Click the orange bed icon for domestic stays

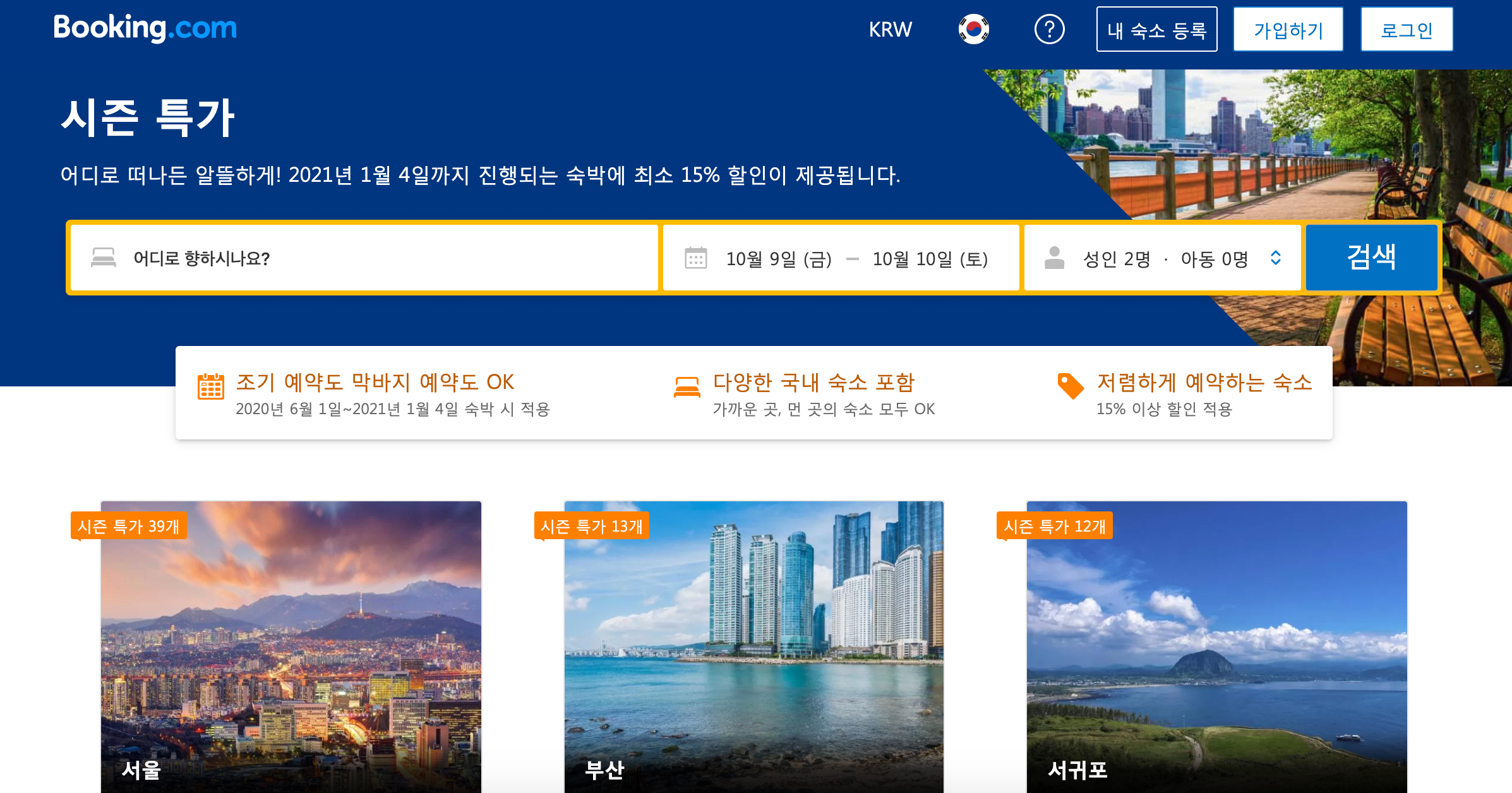point(687,386)
